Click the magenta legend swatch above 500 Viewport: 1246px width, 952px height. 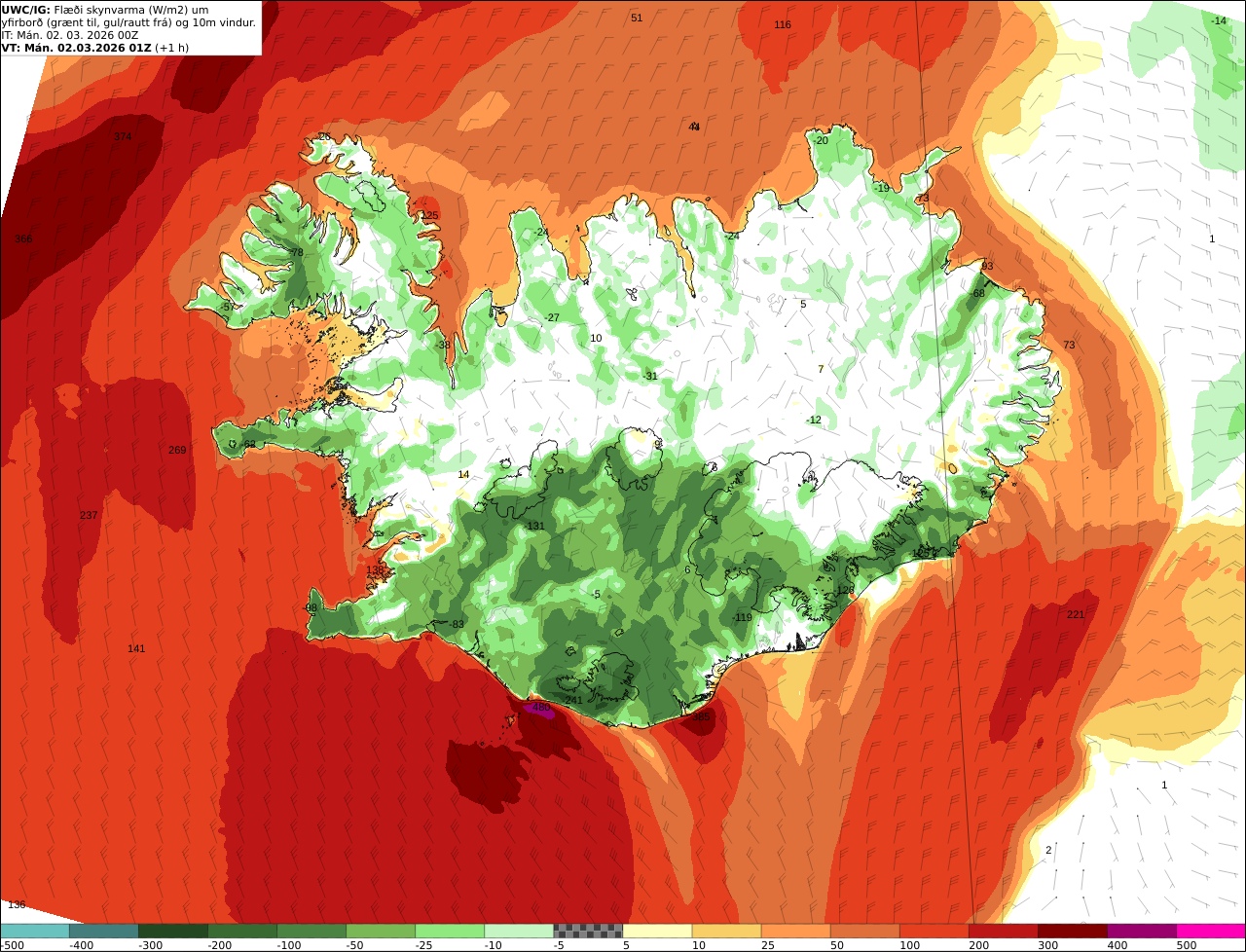pyautogui.click(x=1211, y=931)
